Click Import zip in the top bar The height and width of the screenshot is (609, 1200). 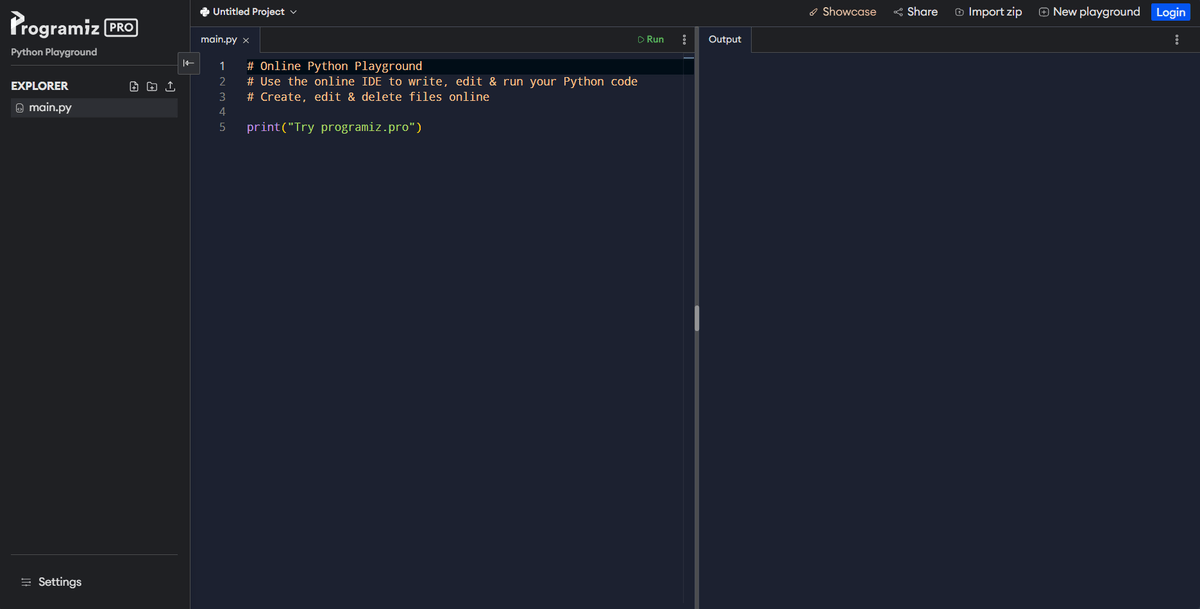pyautogui.click(x=988, y=12)
